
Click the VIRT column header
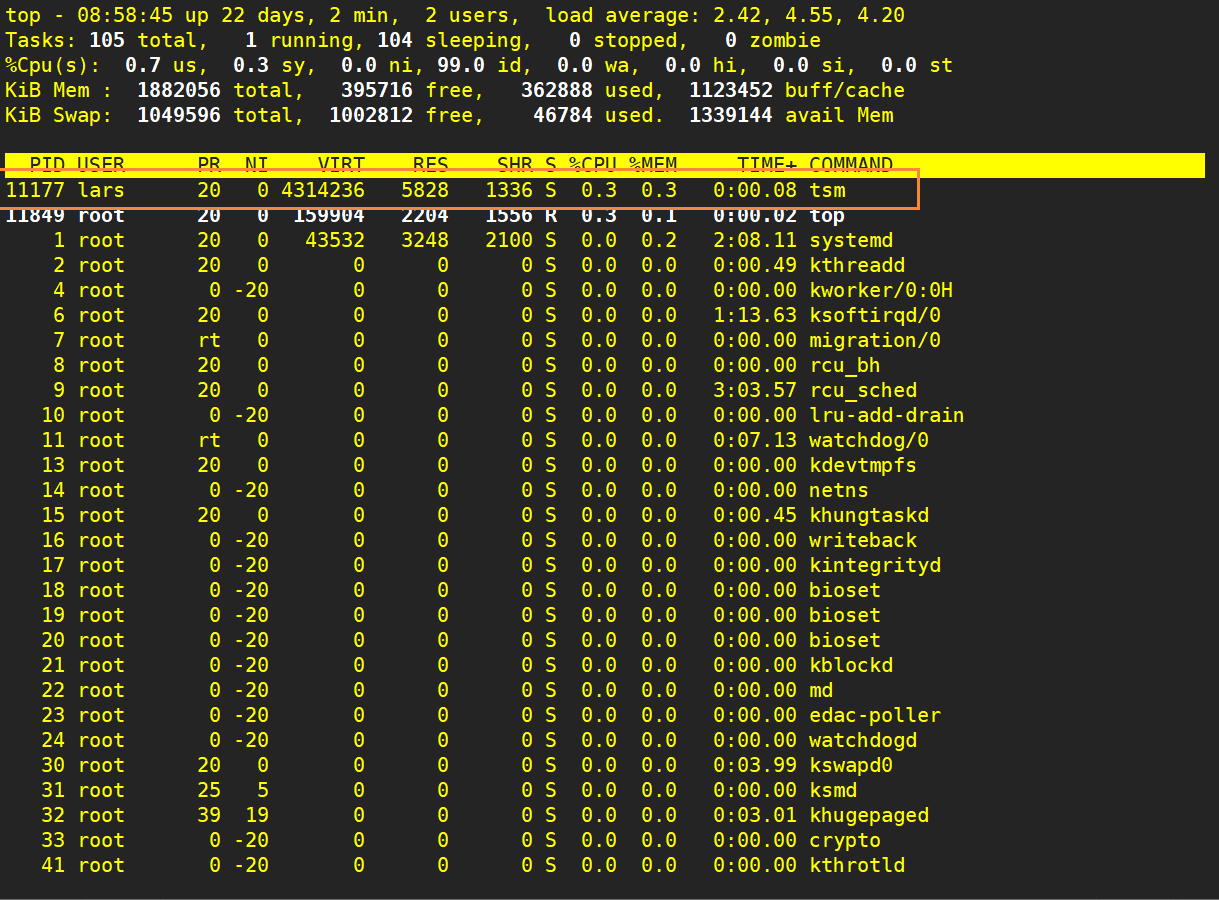pos(341,165)
